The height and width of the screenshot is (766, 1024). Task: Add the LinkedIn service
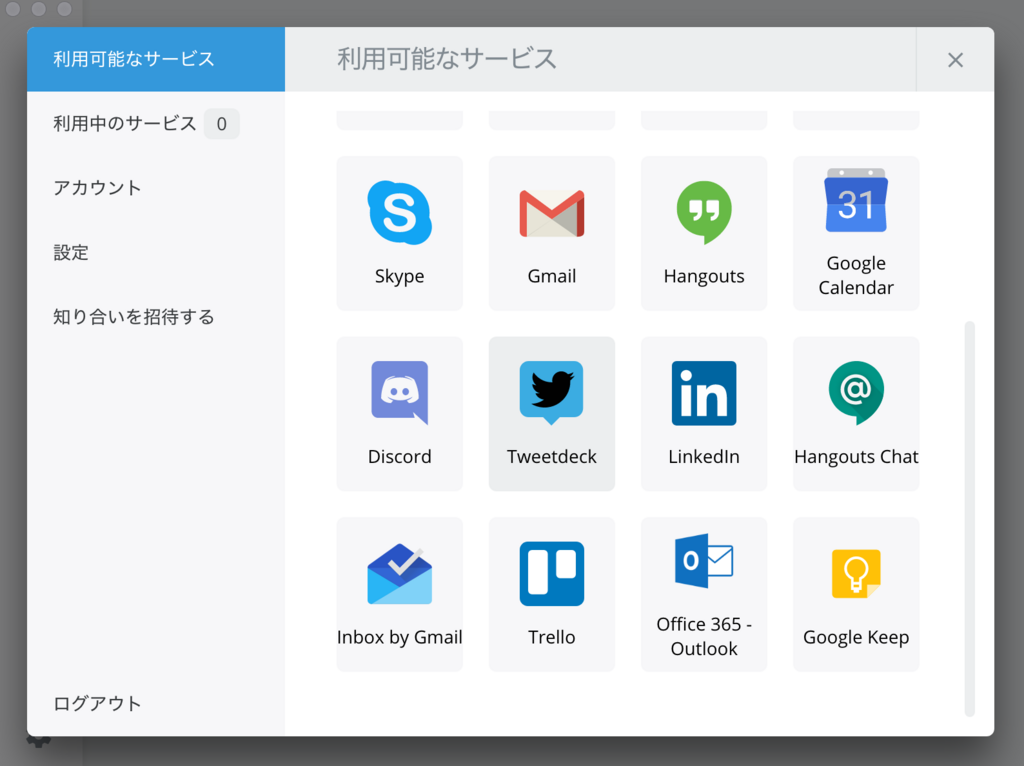(x=703, y=413)
